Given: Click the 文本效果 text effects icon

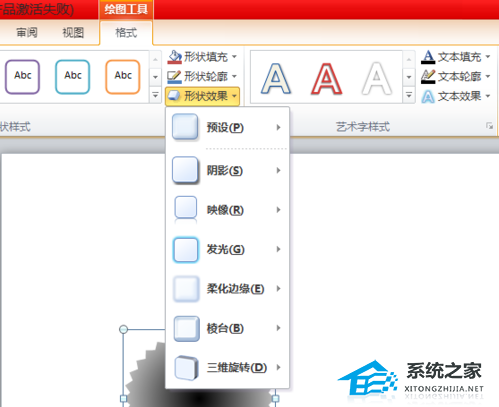Looking at the screenshot, I should pos(428,96).
